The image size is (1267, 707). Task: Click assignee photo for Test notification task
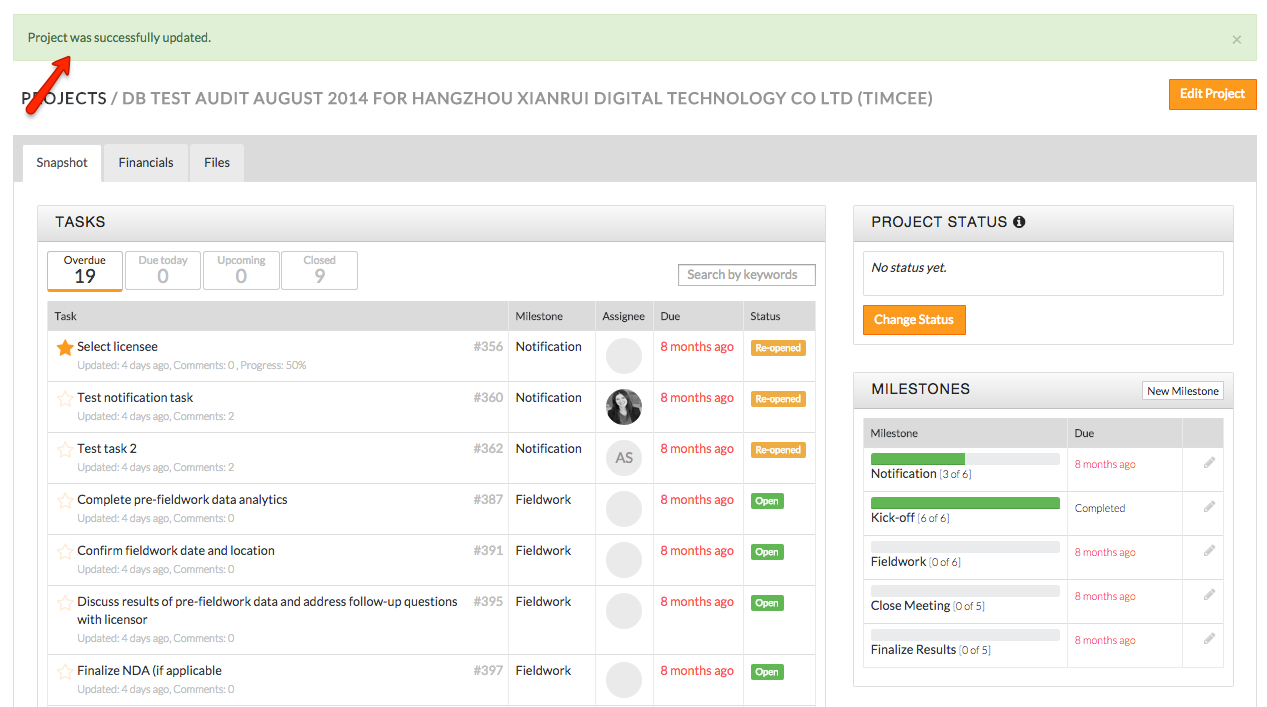point(624,407)
